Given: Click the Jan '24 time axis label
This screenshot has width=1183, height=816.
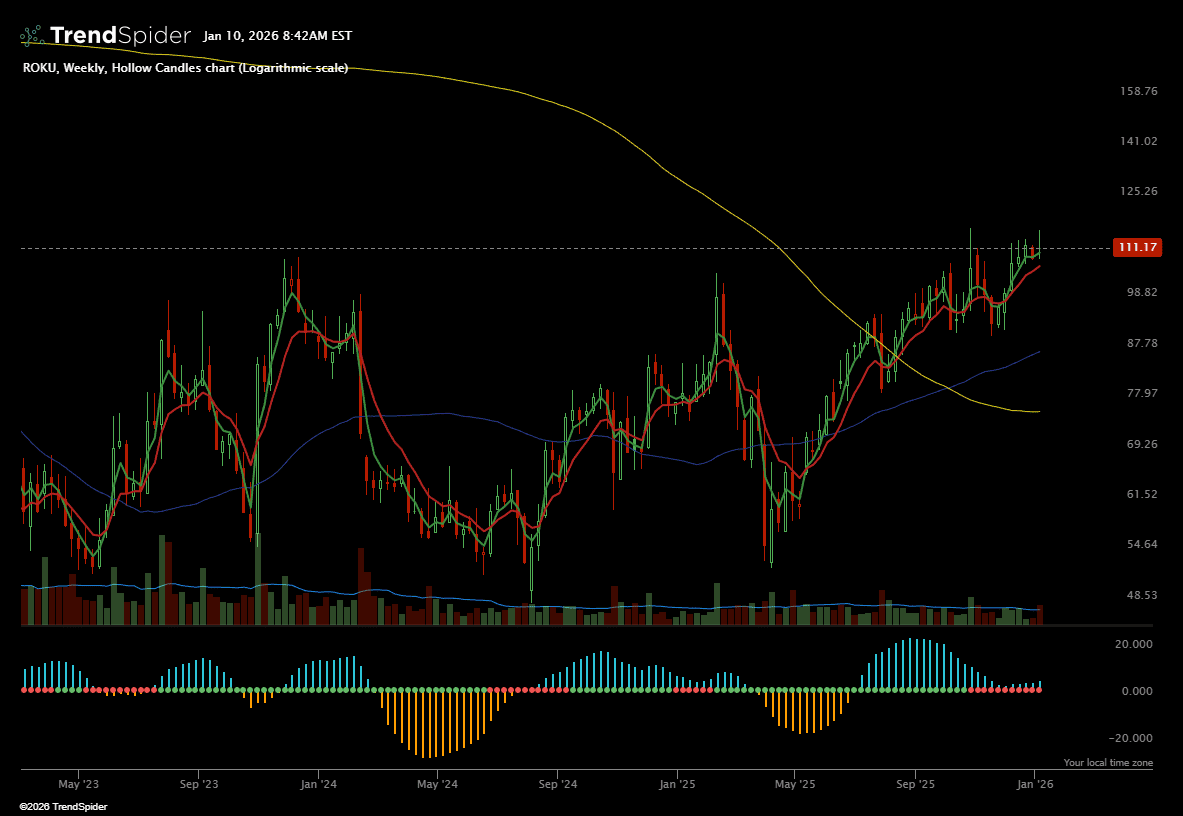Looking at the screenshot, I should [x=317, y=785].
